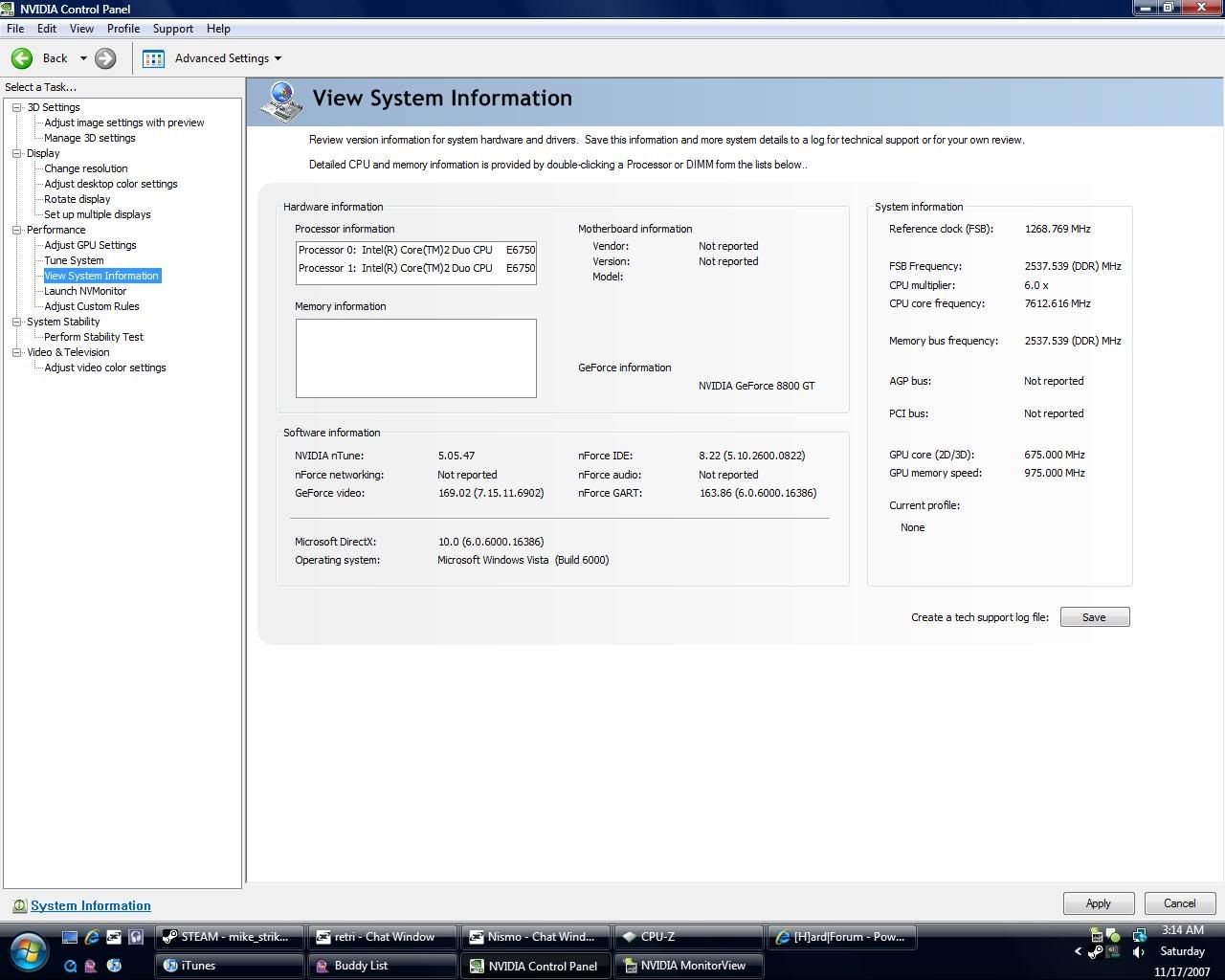Screen dimensions: 1225x980
Task: Click the taskbar clock showing 3:14 AM
Action: pos(1183,930)
